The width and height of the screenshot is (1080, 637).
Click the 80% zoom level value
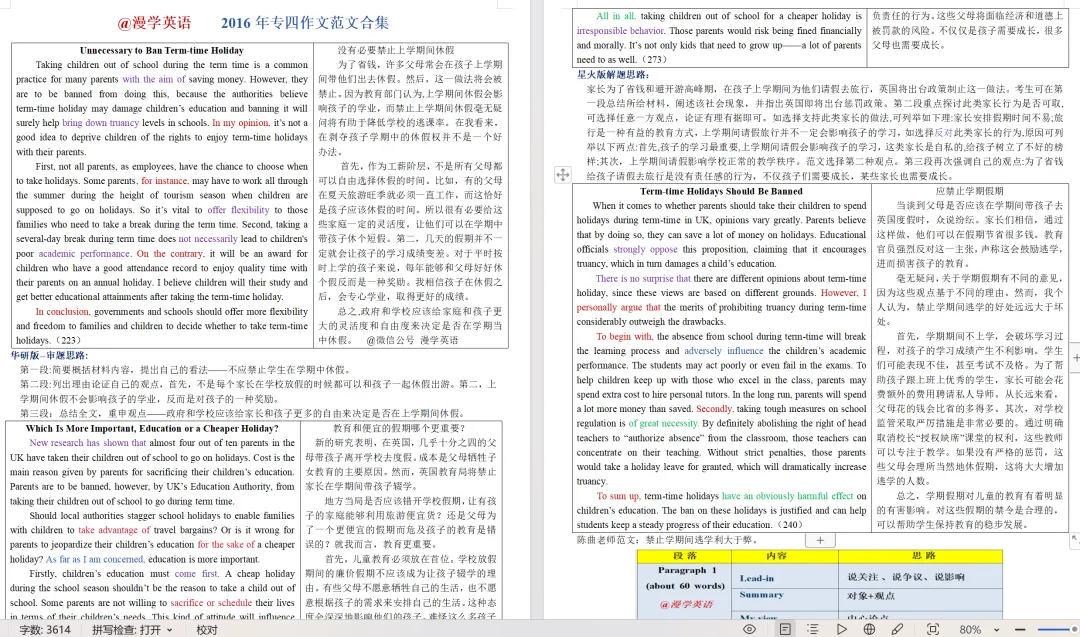[x=970, y=629]
